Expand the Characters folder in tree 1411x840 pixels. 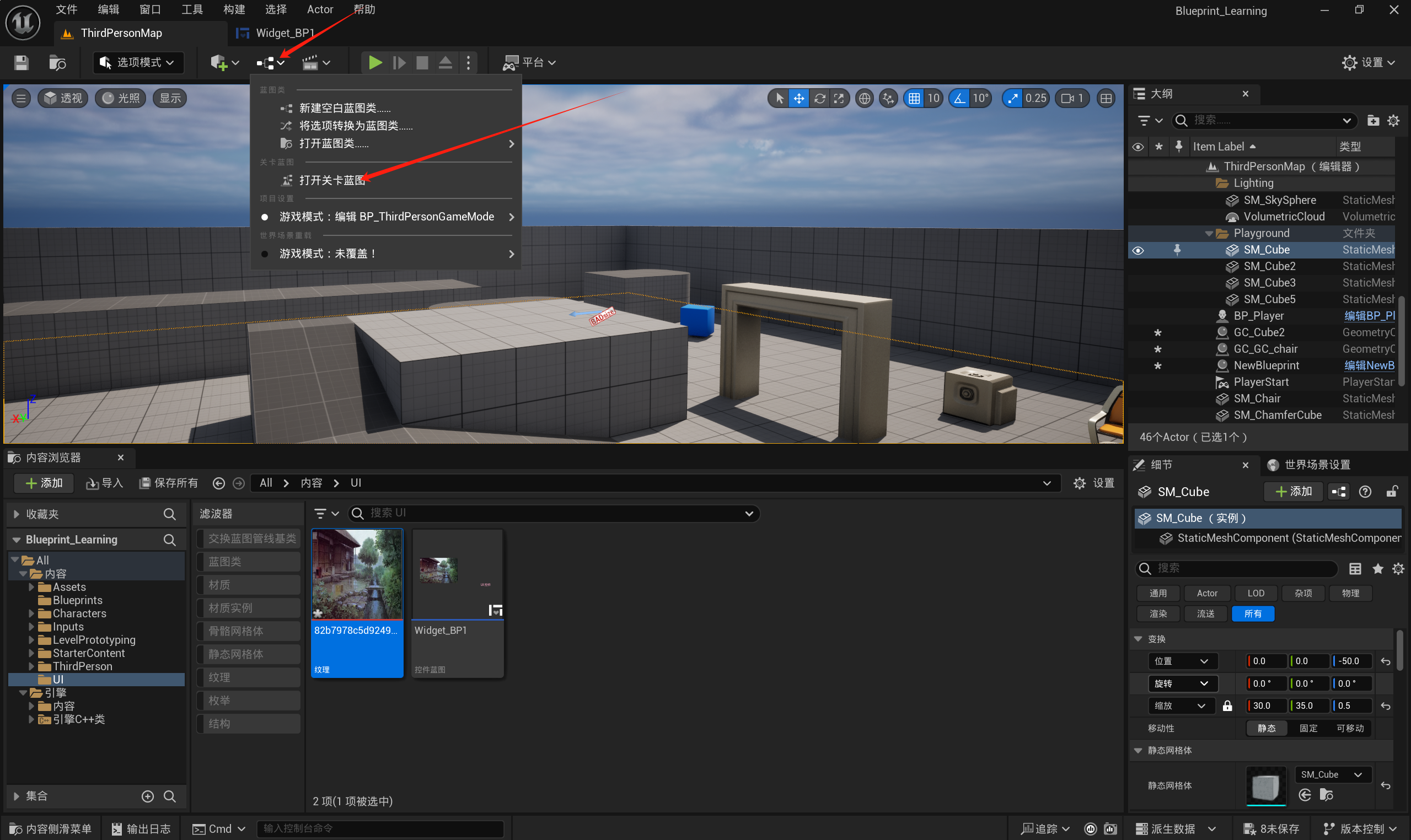point(32,613)
